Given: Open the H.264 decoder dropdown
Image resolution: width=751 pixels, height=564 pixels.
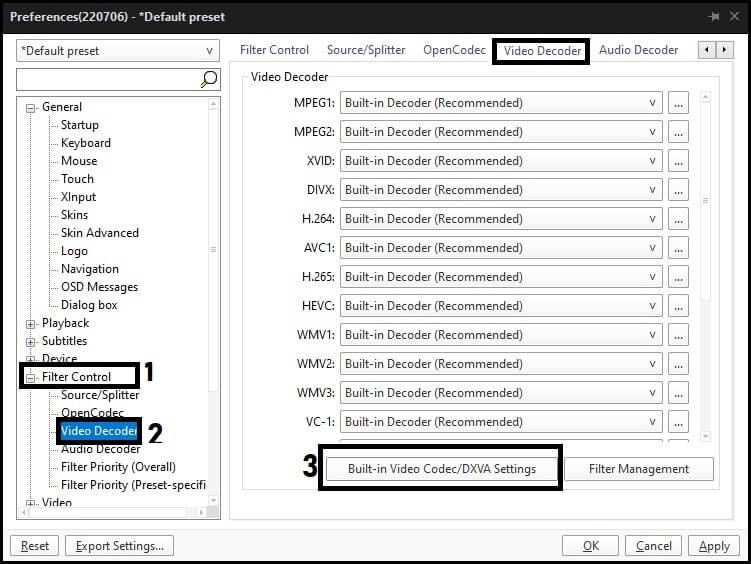Looking at the screenshot, I should [501, 219].
